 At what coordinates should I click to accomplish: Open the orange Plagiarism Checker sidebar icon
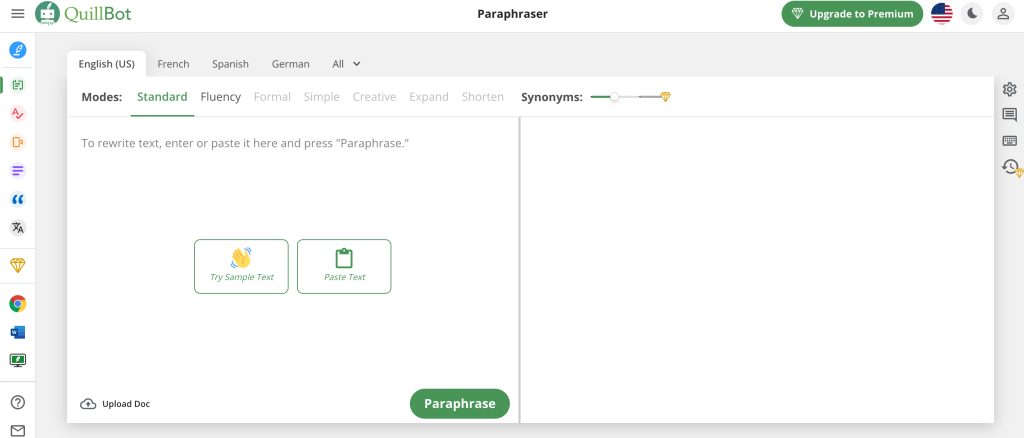click(x=18, y=142)
